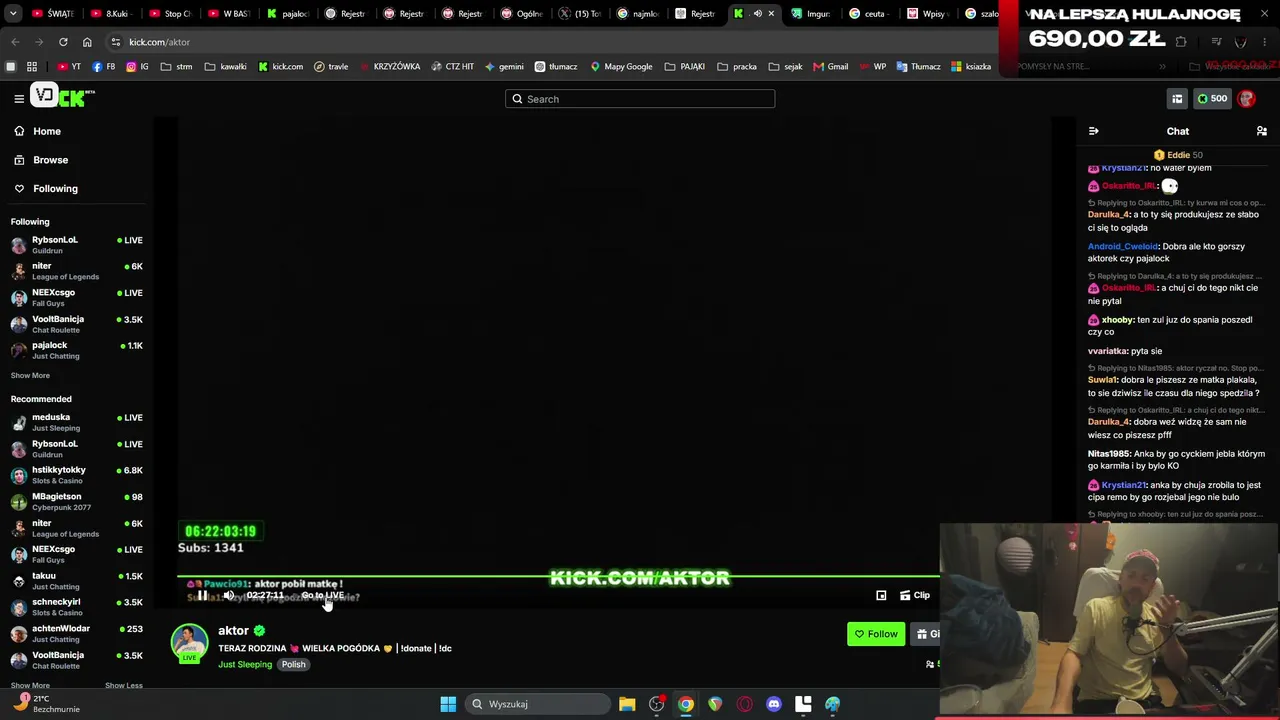Open the user profile avatar menu
This screenshot has height=720, width=1280.
coord(1246,99)
